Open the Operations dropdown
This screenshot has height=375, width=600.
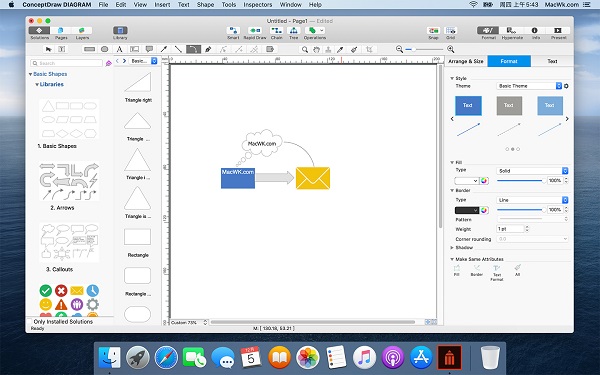tap(315, 33)
